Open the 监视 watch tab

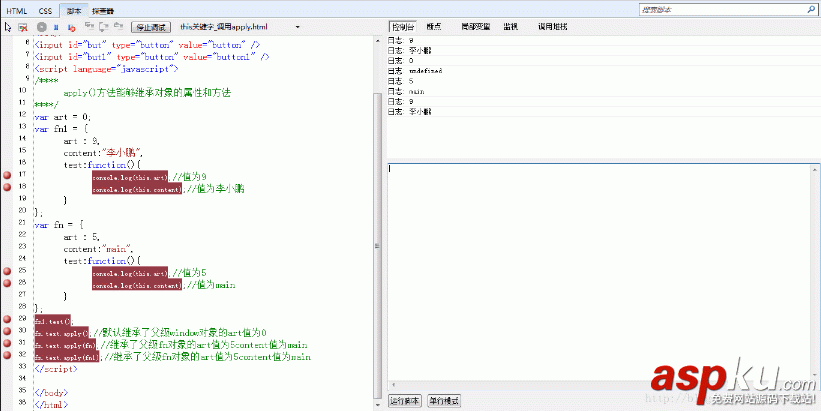pos(511,27)
